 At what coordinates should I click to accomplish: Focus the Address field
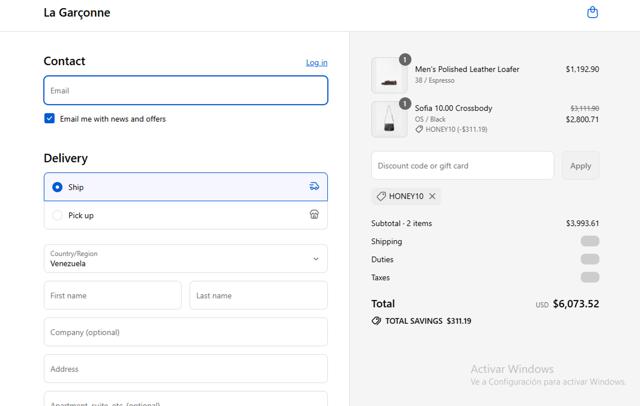pos(186,369)
